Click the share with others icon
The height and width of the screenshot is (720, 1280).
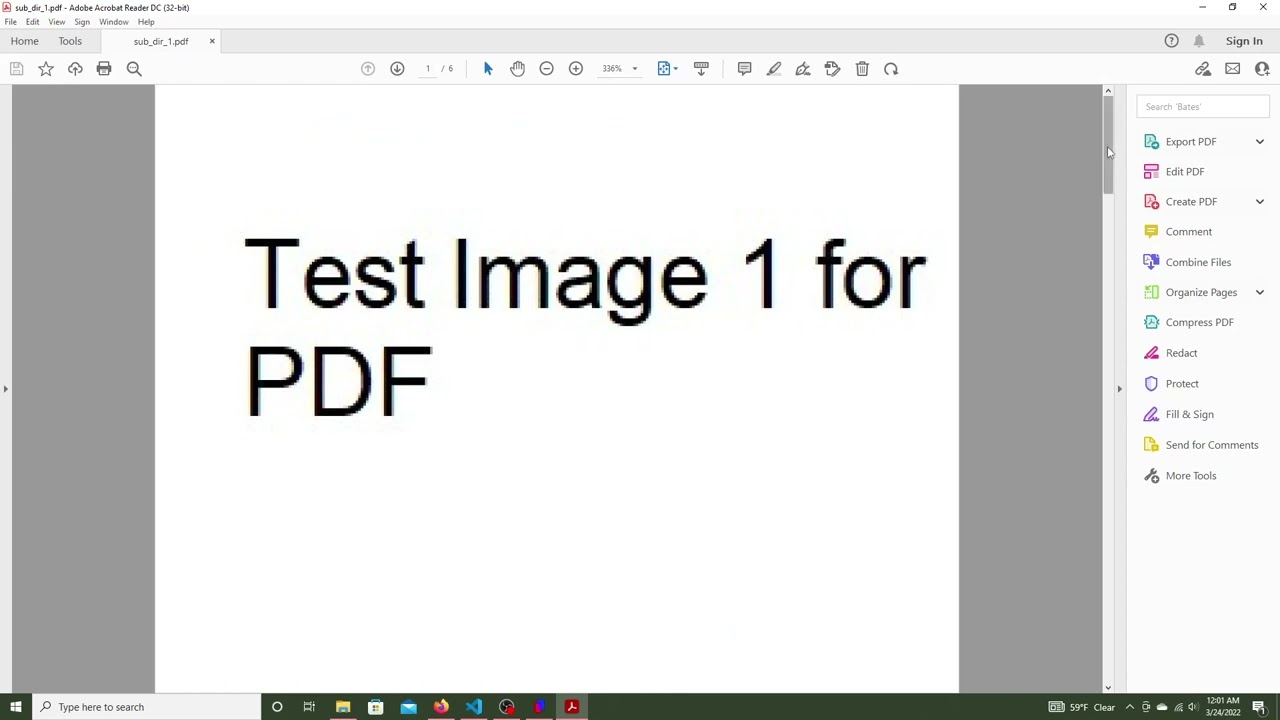pyautogui.click(x=1262, y=69)
